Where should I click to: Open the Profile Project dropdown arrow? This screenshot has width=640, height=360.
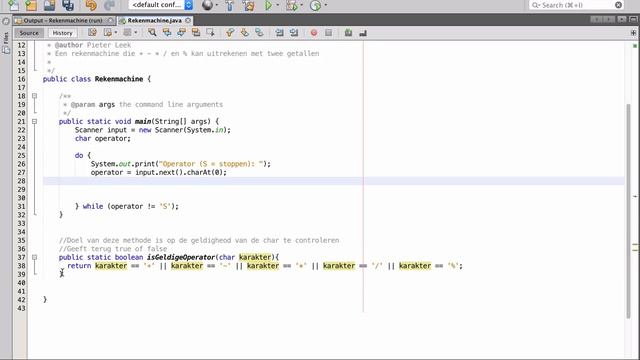(x=325, y=5)
